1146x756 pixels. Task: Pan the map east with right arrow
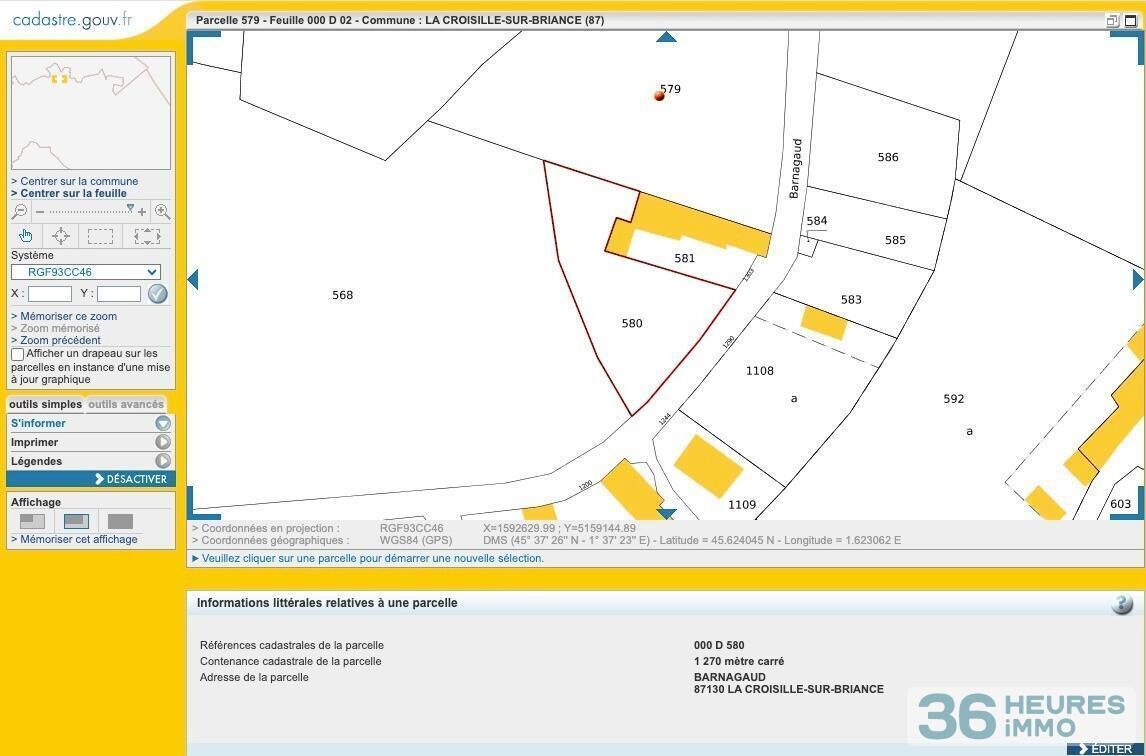click(1137, 279)
